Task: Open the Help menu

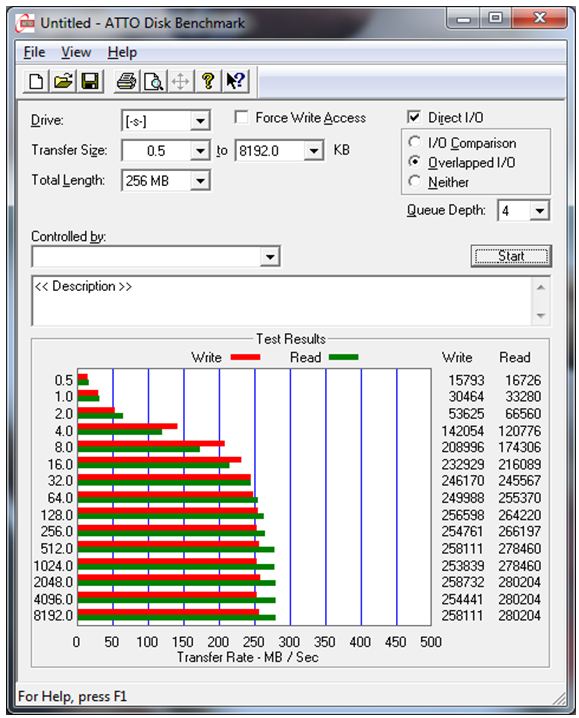Action: point(122,52)
